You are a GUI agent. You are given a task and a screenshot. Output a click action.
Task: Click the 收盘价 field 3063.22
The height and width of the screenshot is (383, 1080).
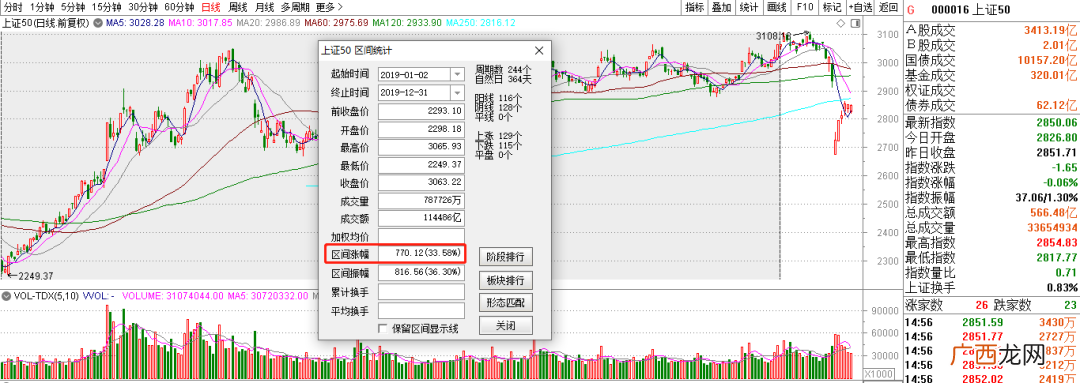[422, 183]
